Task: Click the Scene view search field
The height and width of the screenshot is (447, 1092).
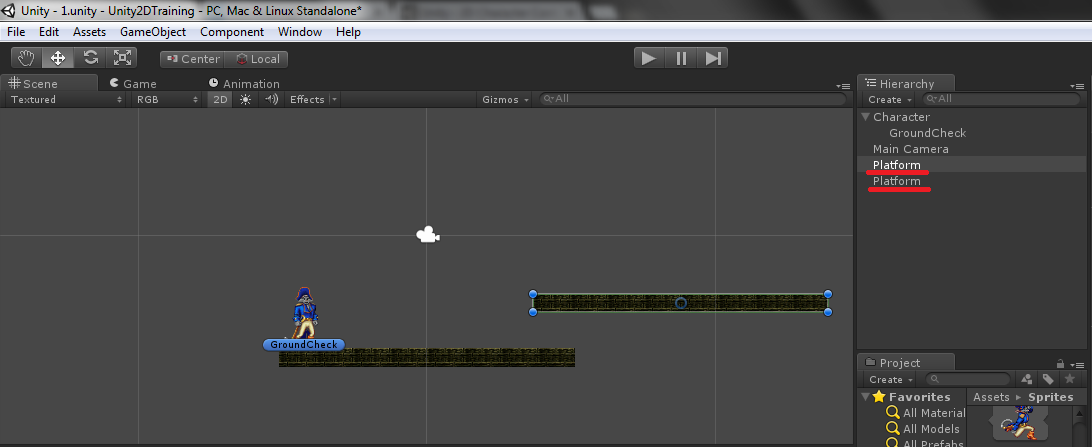Action: pos(693,99)
